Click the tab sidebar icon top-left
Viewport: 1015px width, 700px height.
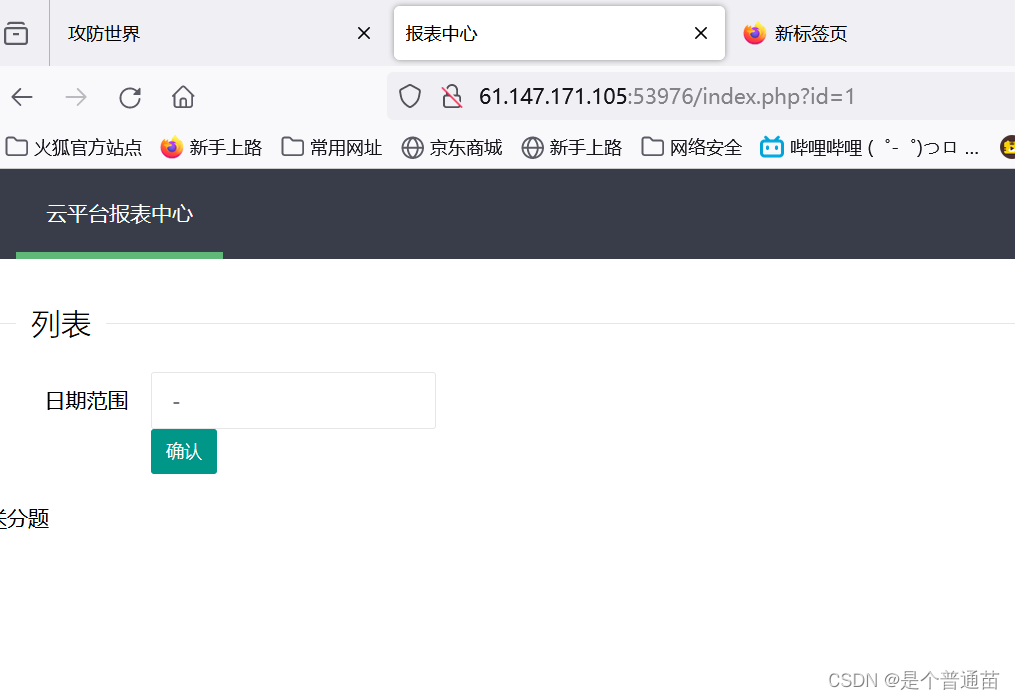click(14, 32)
